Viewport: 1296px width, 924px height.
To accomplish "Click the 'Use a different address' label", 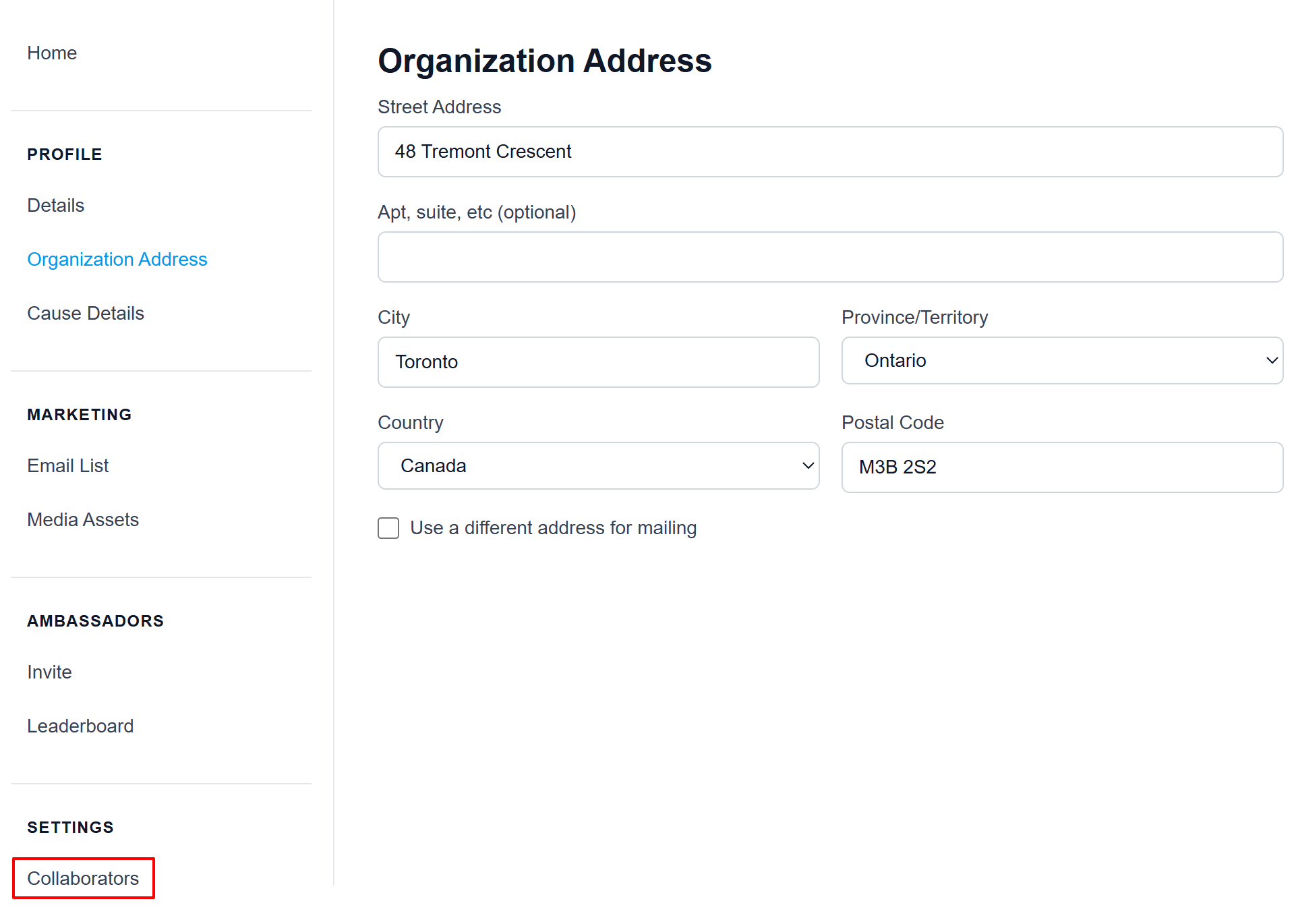I will [553, 527].
